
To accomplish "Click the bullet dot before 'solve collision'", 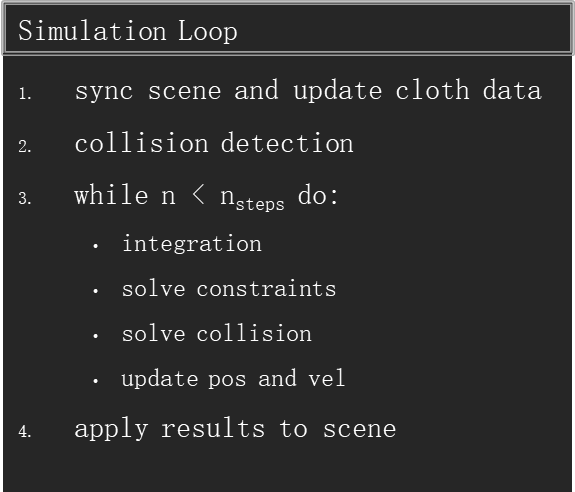I will coord(96,336).
